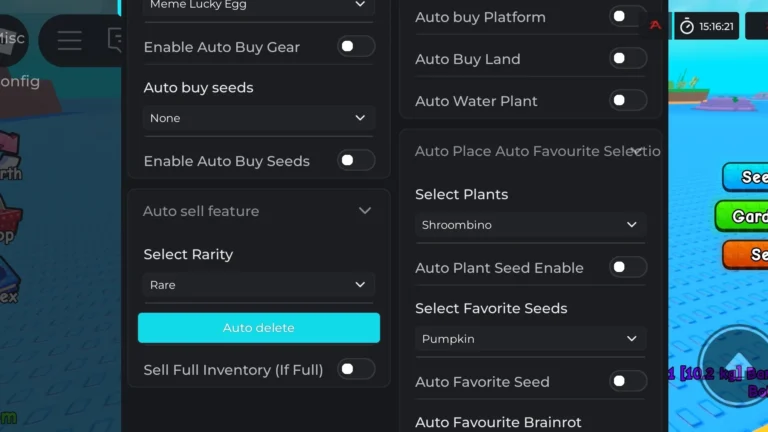Turn on Auto Water Plant

click(x=628, y=101)
